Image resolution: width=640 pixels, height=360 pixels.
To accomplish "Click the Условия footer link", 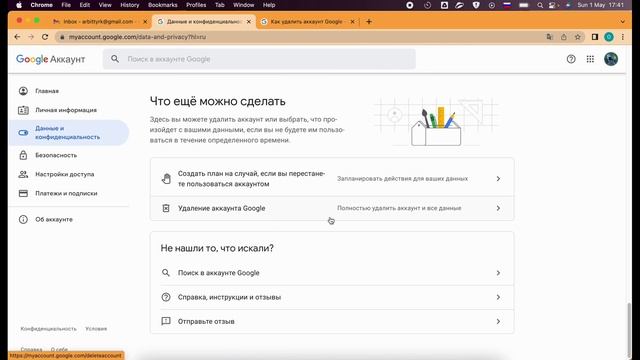I will (x=96, y=329).
